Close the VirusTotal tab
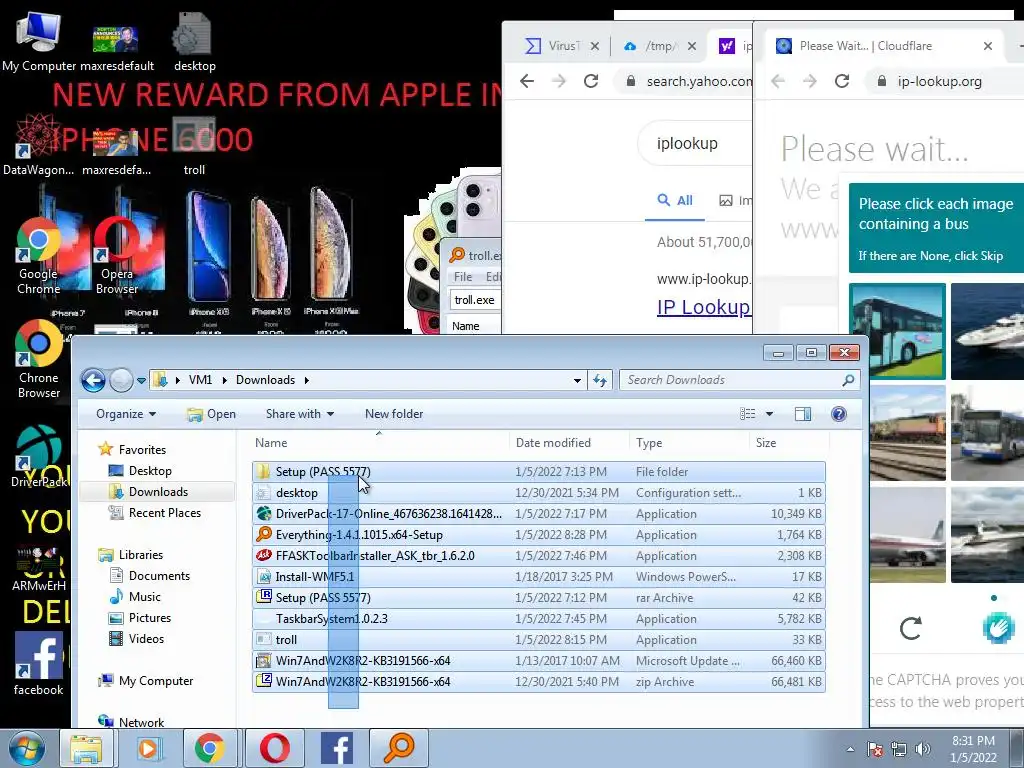 (595, 46)
